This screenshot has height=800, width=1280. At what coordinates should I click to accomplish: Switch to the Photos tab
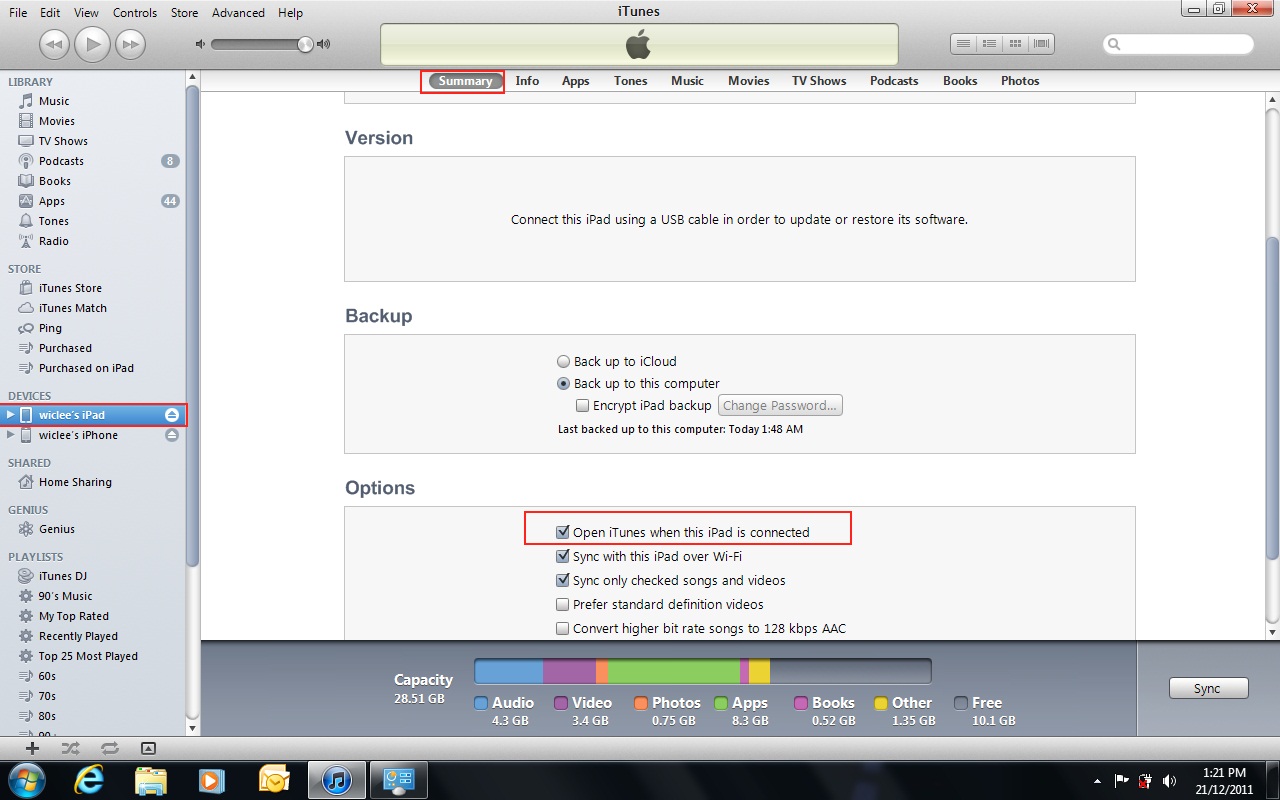coord(1020,81)
